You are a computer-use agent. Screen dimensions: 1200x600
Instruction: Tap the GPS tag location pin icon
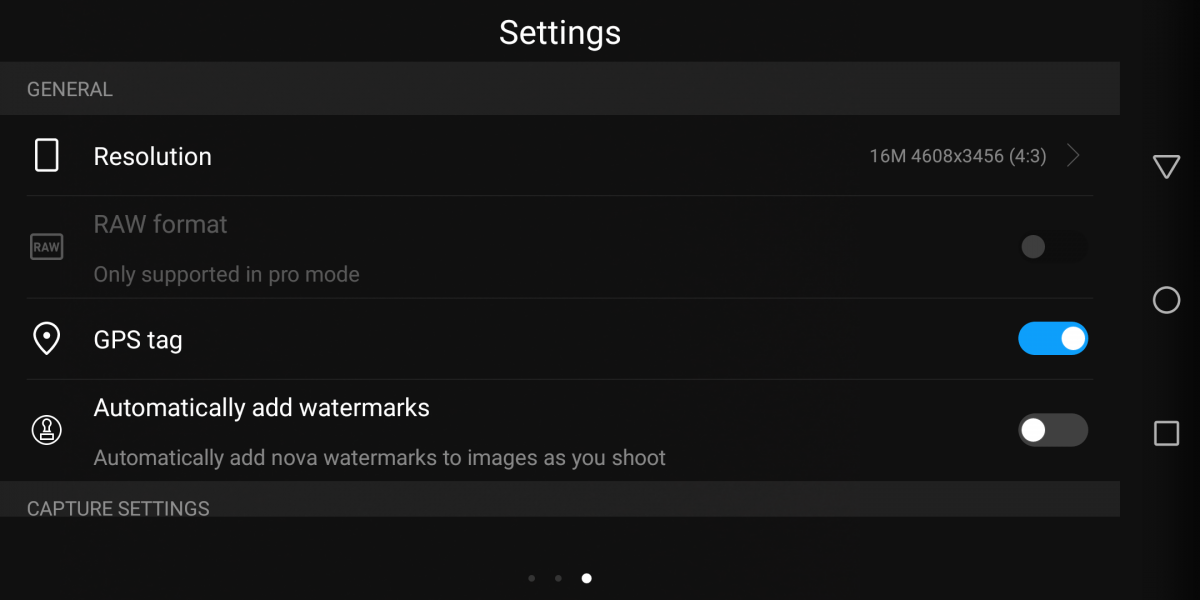pyautogui.click(x=46, y=340)
